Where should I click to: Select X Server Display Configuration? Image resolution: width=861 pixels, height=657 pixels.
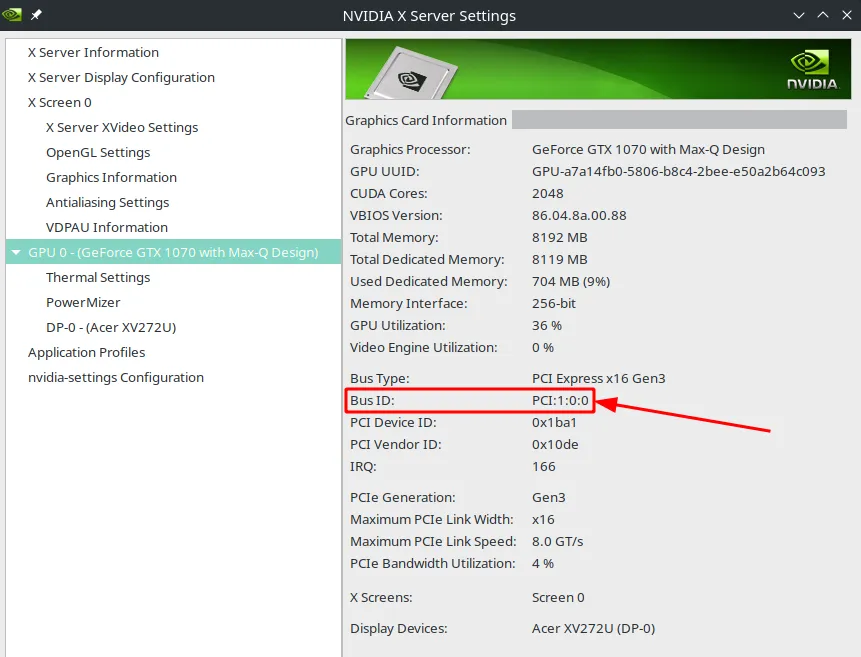(x=121, y=77)
